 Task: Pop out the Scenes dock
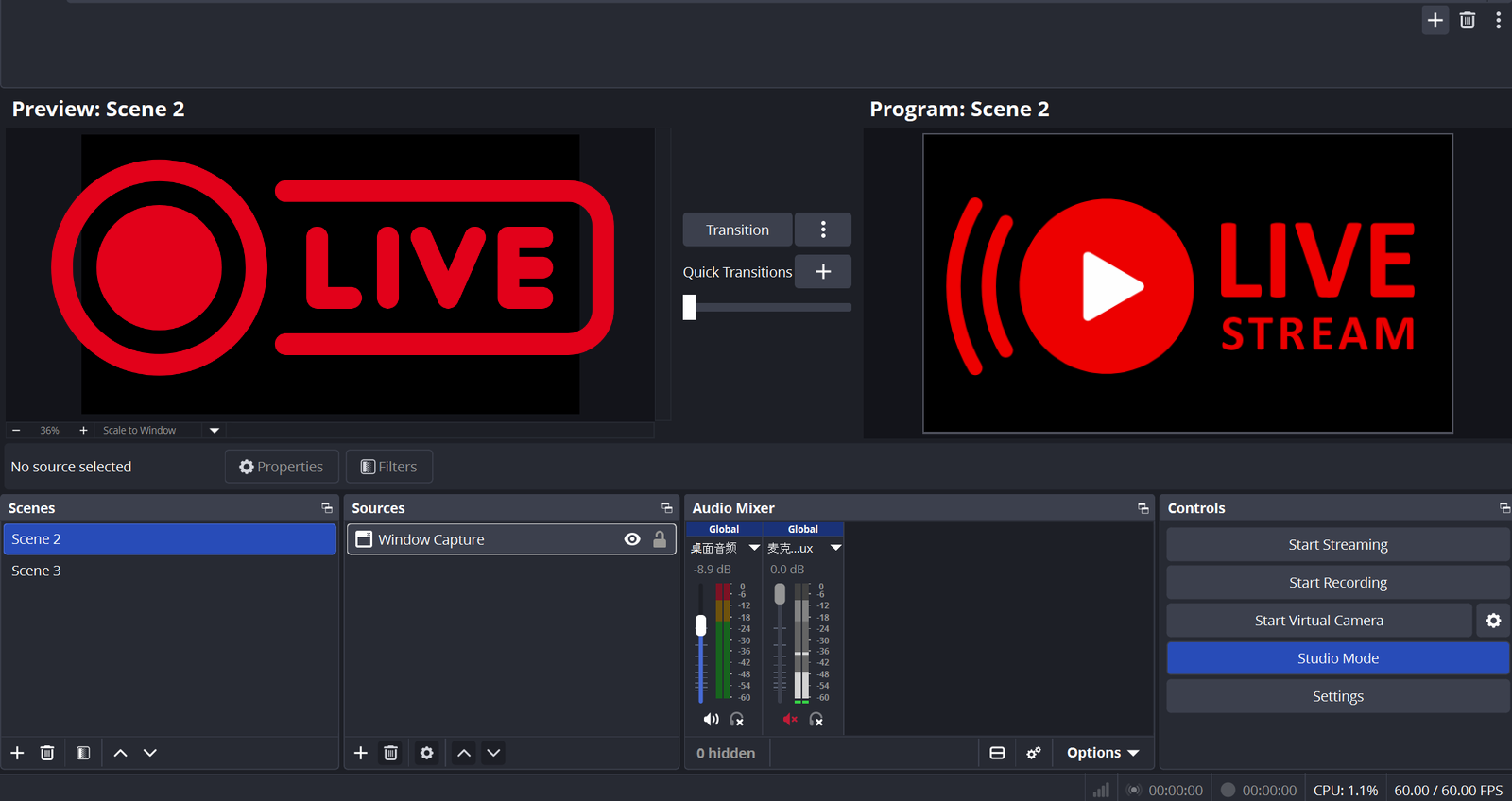coord(327,508)
